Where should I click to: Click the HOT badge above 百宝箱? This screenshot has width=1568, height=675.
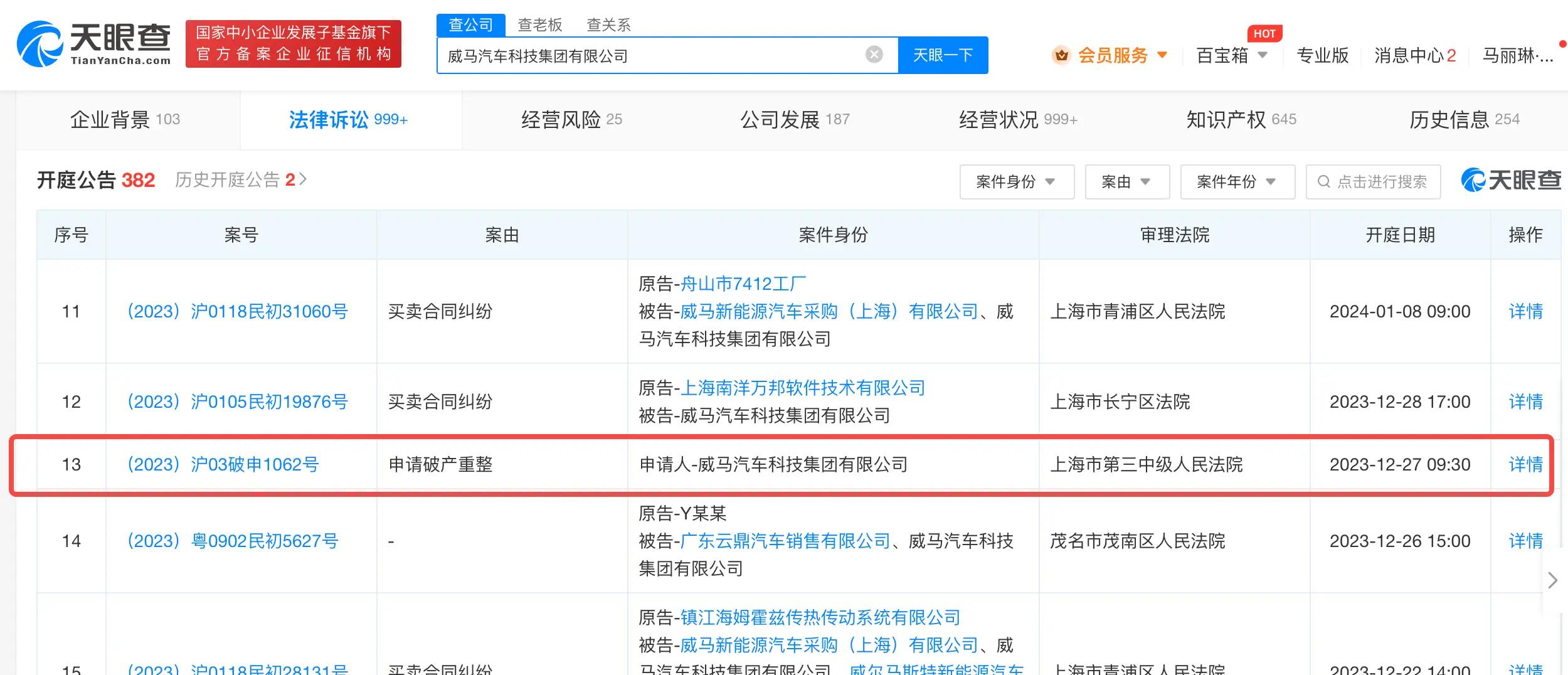click(1264, 34)
